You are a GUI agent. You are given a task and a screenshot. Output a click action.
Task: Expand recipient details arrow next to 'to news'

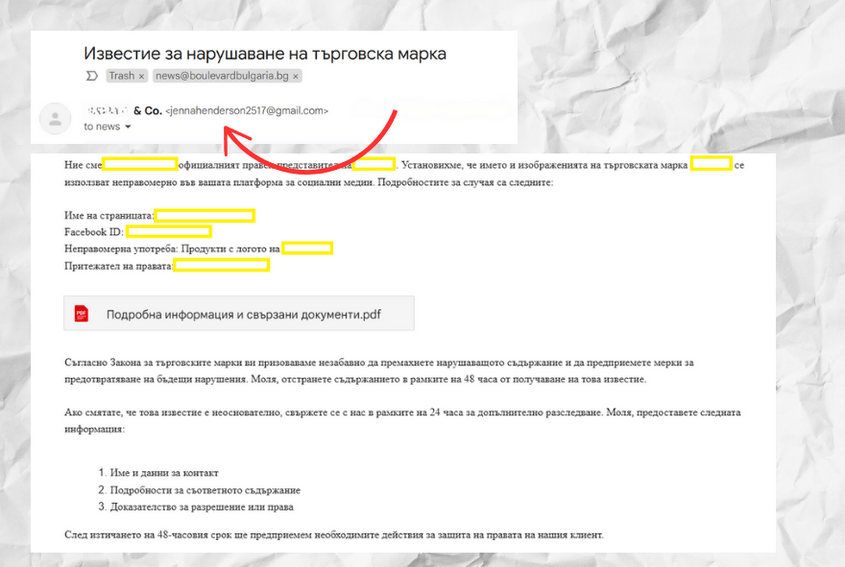[128, 127]
